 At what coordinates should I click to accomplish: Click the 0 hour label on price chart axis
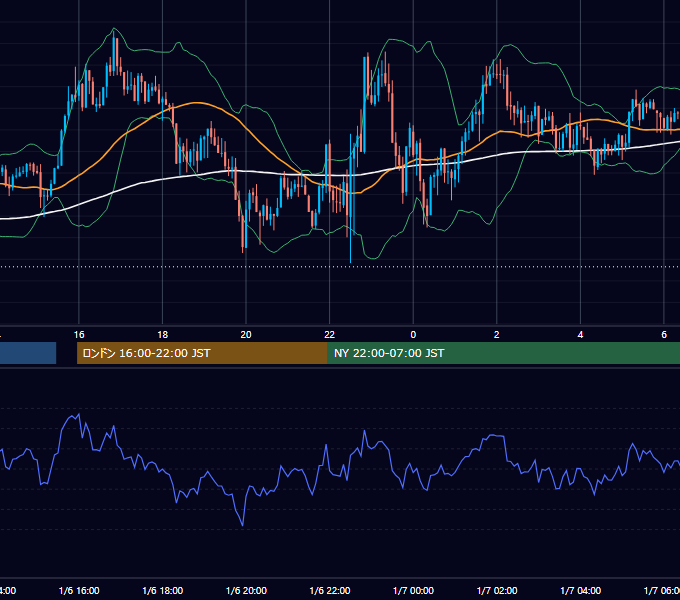point(413,335)
